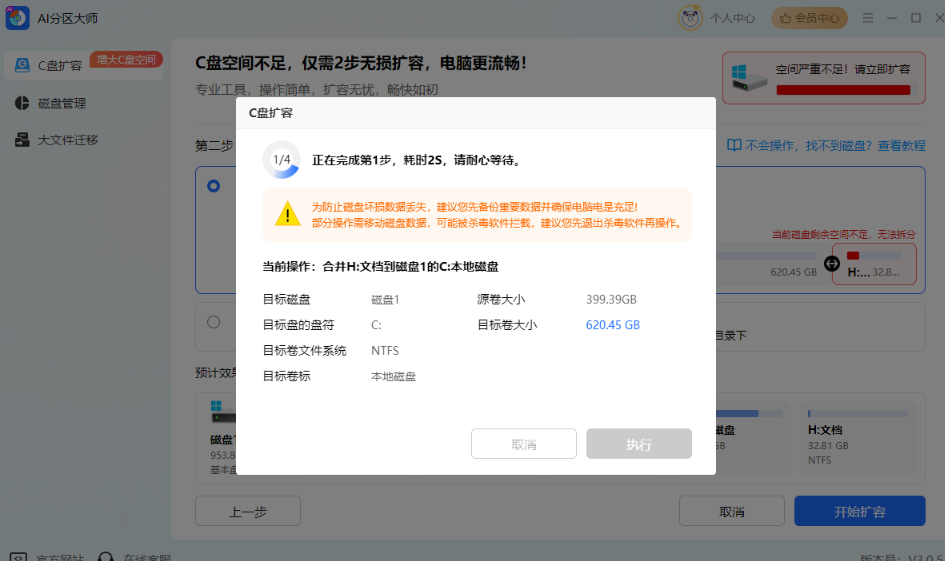Click the book icon beside tutorial link

(x=733, y=145)
